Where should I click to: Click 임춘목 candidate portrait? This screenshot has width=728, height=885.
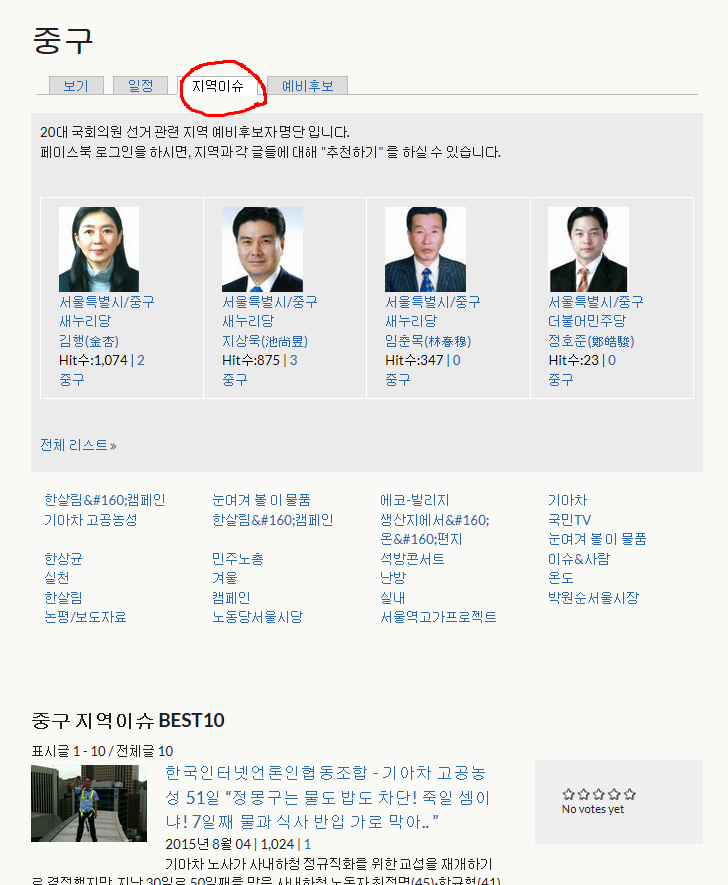click(x=425, y=249)
